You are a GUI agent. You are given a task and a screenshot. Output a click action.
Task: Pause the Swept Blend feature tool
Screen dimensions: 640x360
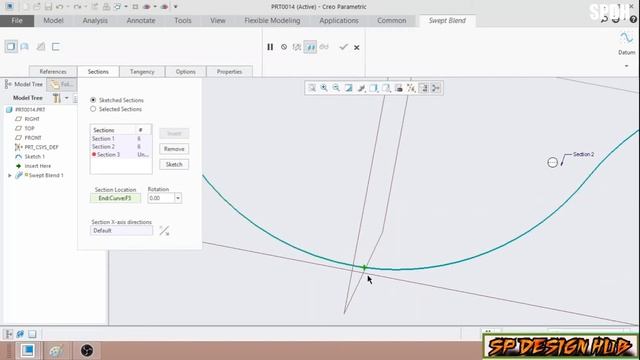click(270, 47)
